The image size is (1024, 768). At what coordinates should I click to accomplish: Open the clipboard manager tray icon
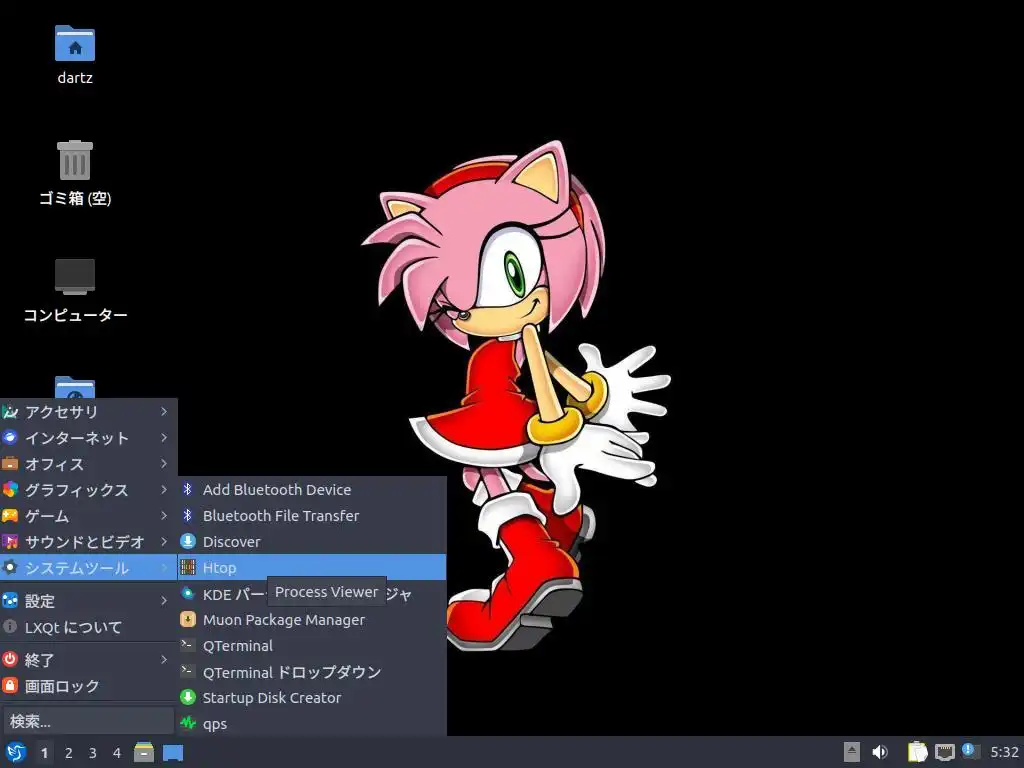(917, 752)
